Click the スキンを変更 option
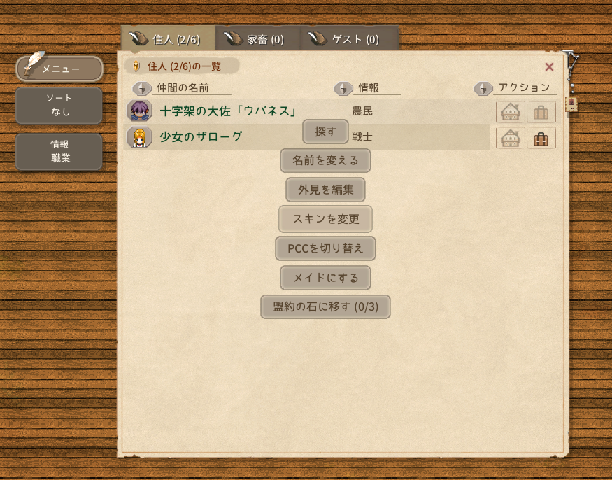This screenshot has width=612, height=480. [325, 218]
